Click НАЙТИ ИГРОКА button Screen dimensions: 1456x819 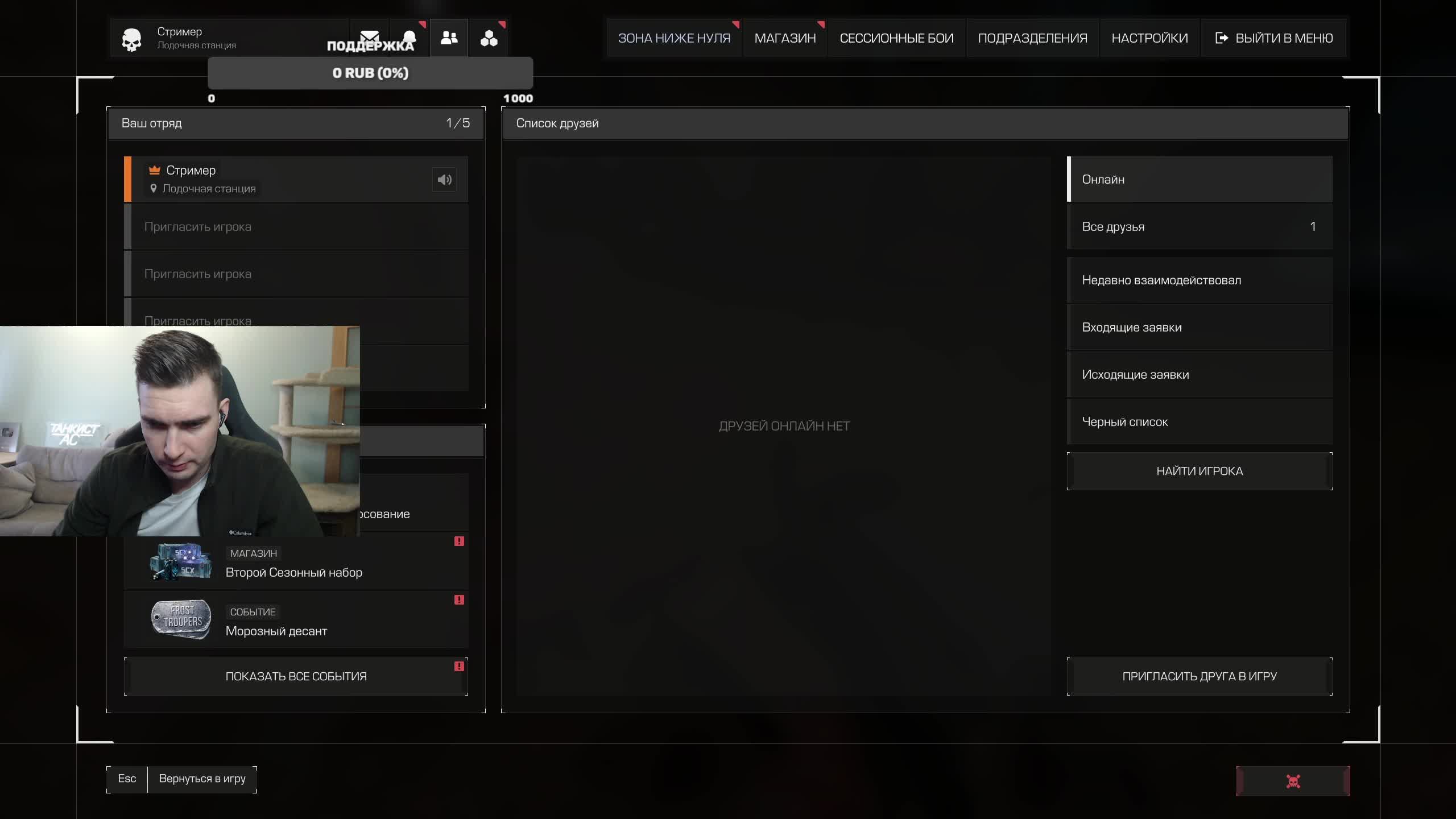pos(1199,471)
